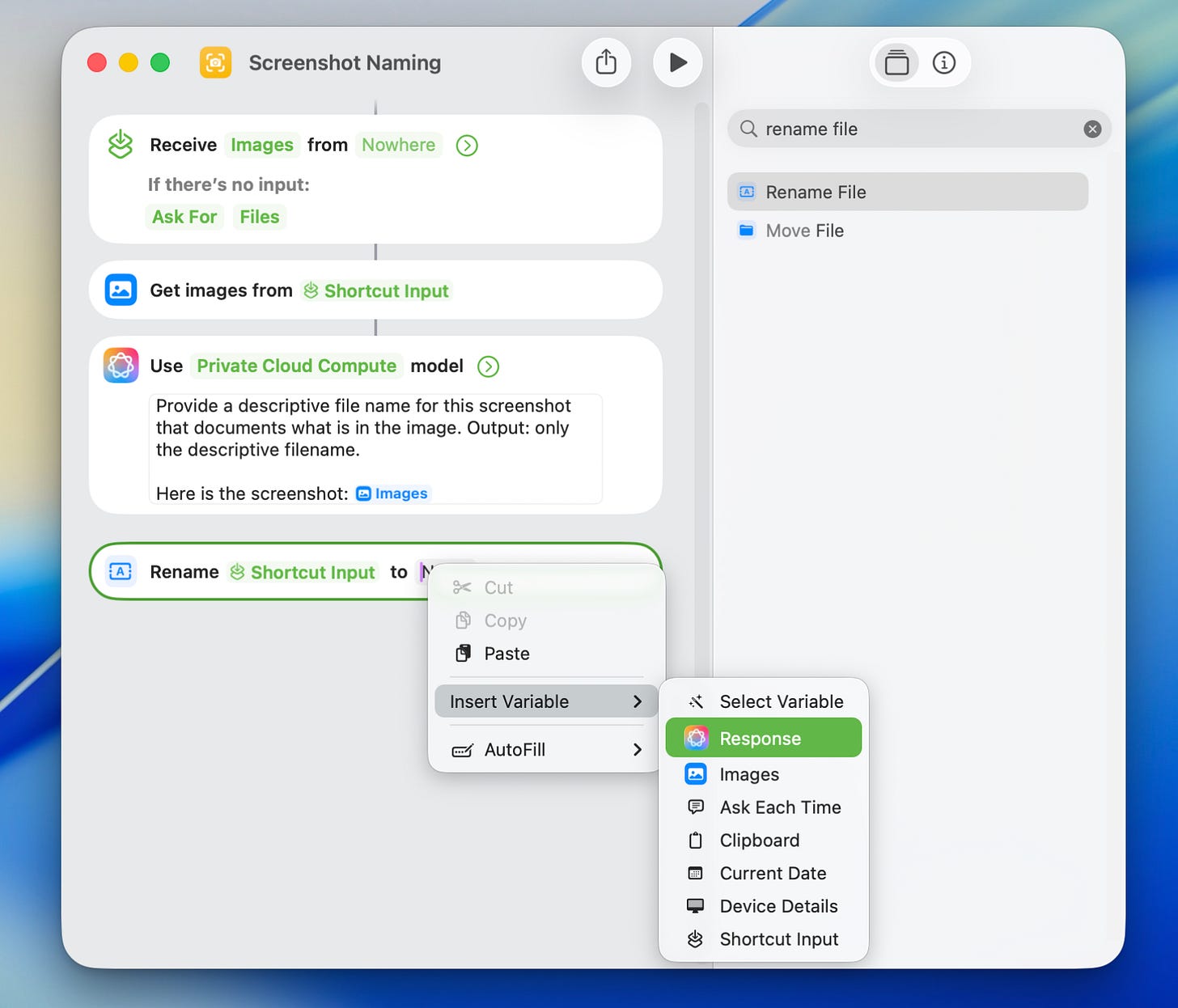Expand Receive action options chevron
This screenshot has height=1008, width=1178.
pos(467,146)
